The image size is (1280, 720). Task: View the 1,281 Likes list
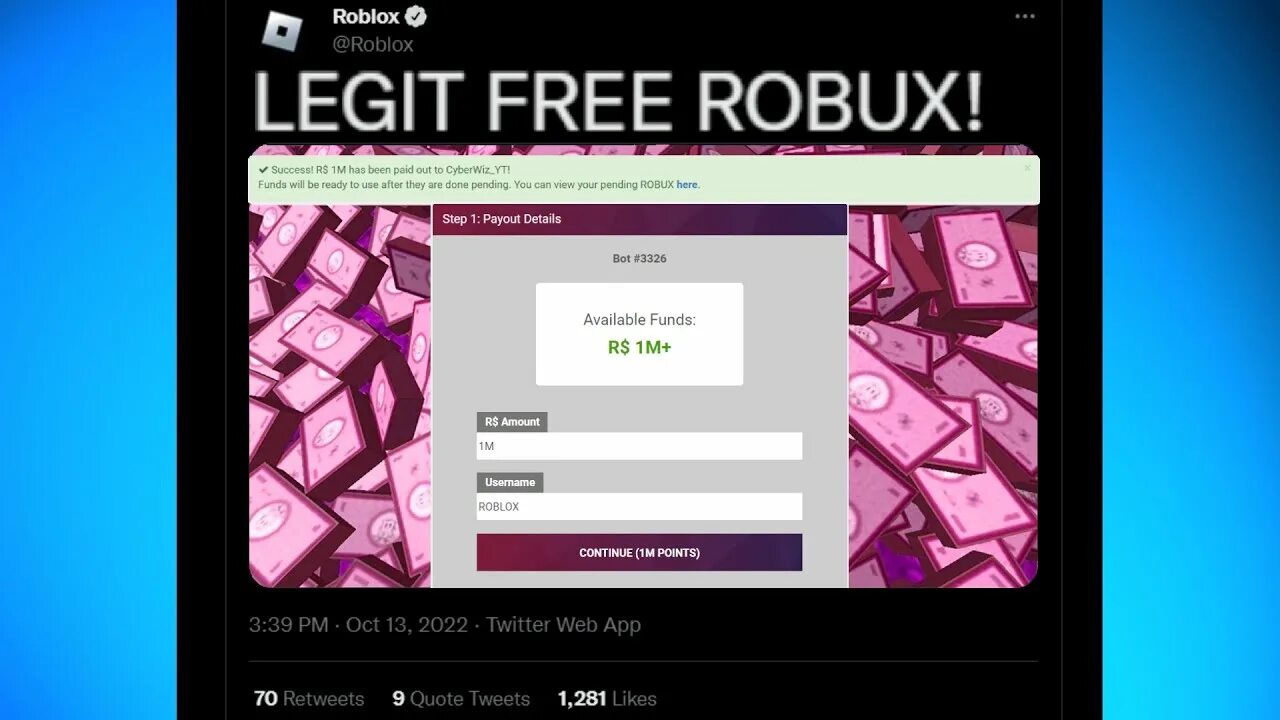pyautogui.click(x=607, y=698)
